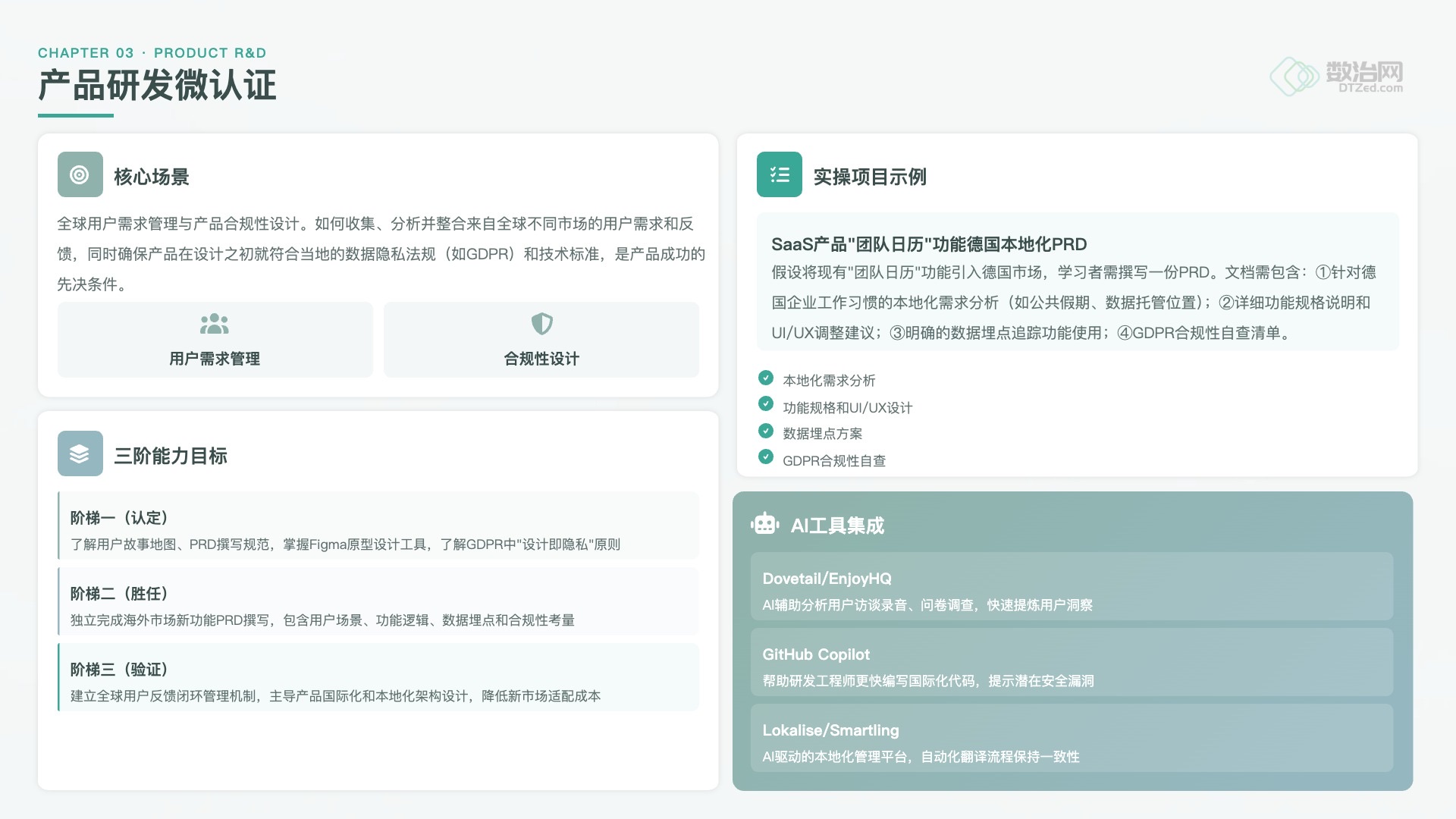Open the 阶梯一（认定） item
The height and width of the screenshot is (819, 1456).
coord(378,526)
